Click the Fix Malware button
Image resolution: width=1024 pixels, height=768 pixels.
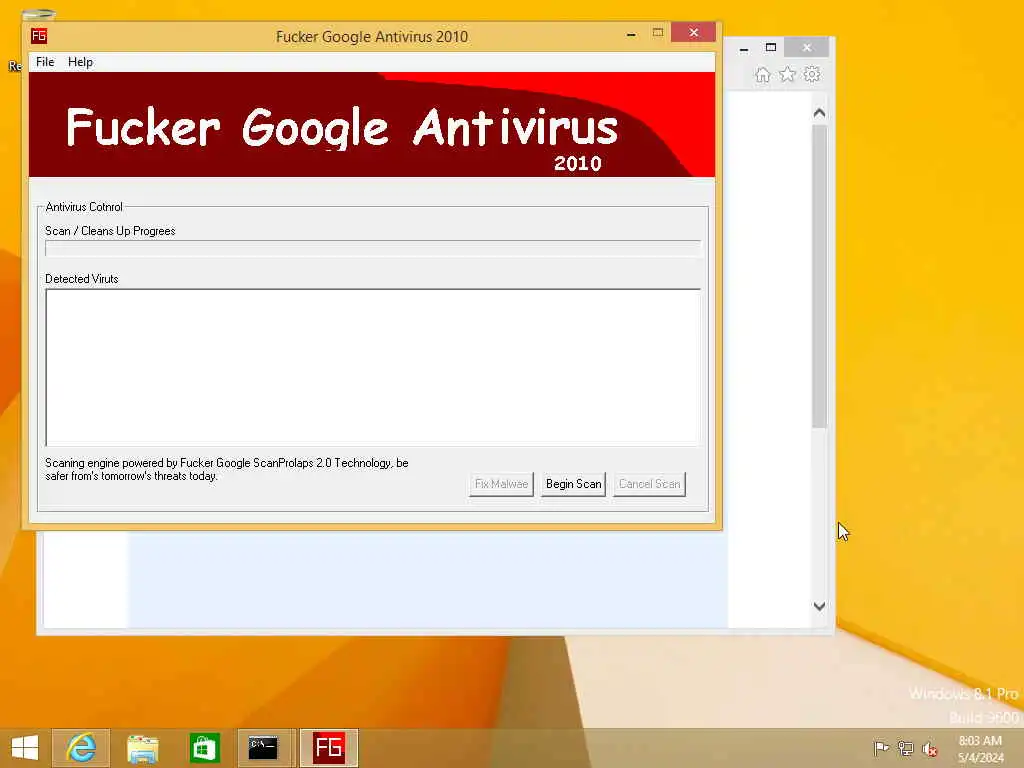tap(501, 484)
